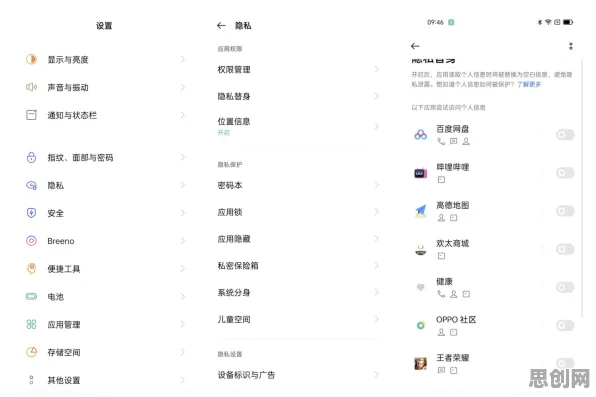596x397 pixels.
Task: Tap the shield icon next to 安全
Action: 32,213
